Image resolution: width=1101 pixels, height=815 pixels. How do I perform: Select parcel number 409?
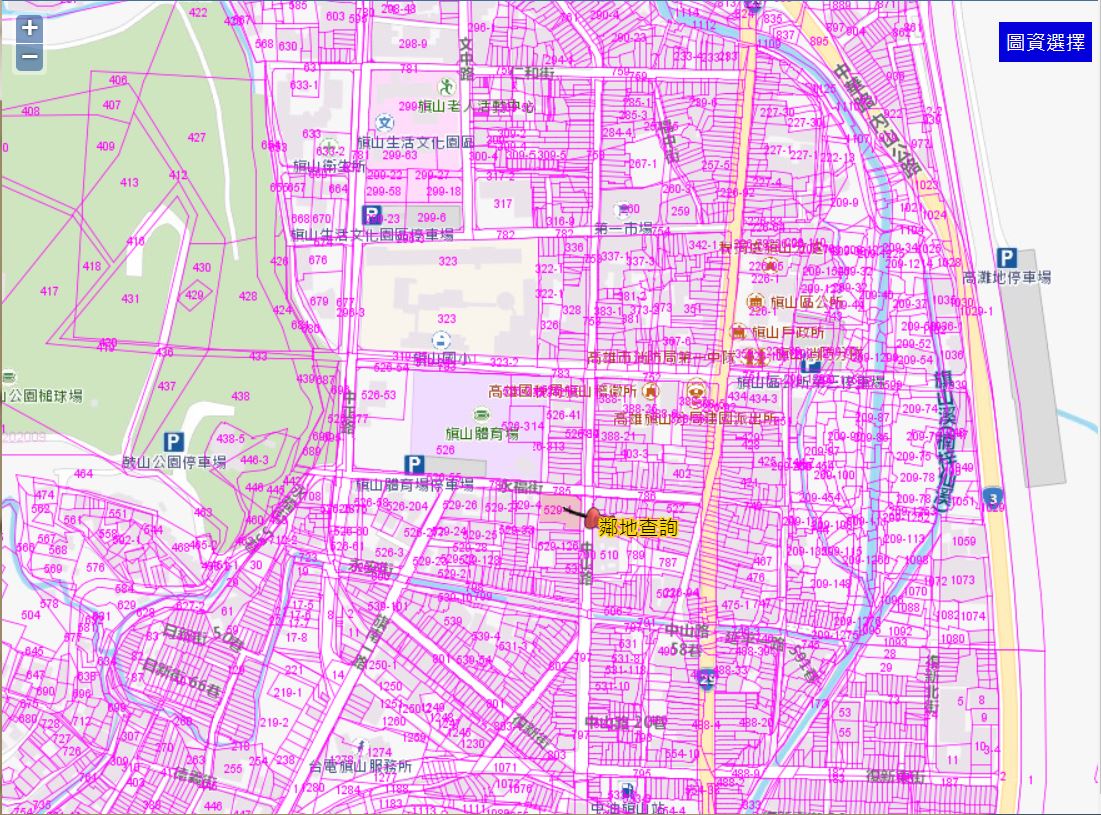(105, 146)
